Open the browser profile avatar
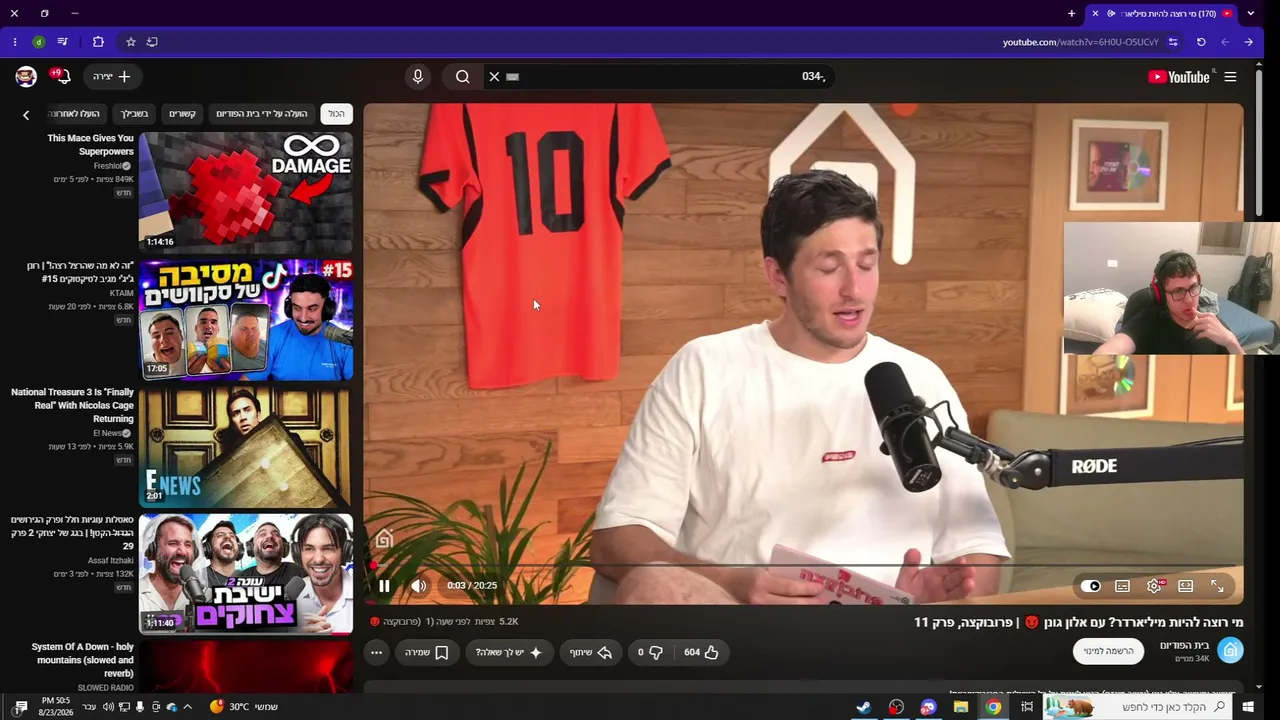 [38, 42]
